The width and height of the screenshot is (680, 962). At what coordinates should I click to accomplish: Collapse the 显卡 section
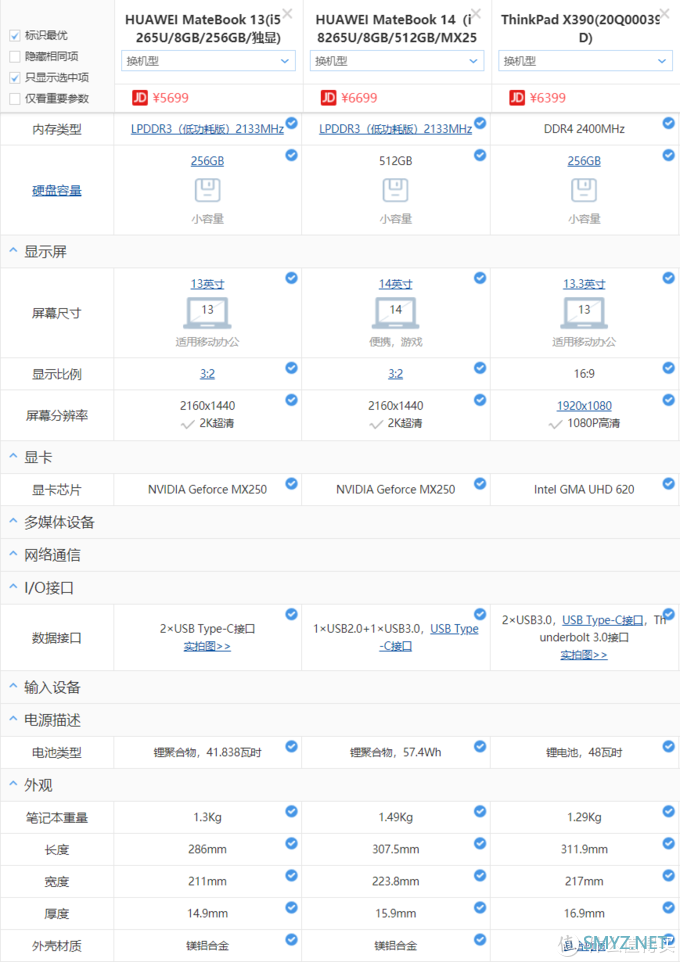point(14,456)
